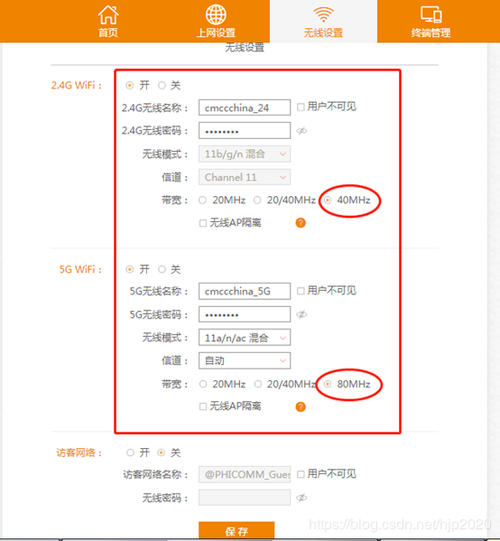Screen dimensions: 500x541
Task: Check 用户不可见 for the 5G network
Action: [x=301, y=291]
